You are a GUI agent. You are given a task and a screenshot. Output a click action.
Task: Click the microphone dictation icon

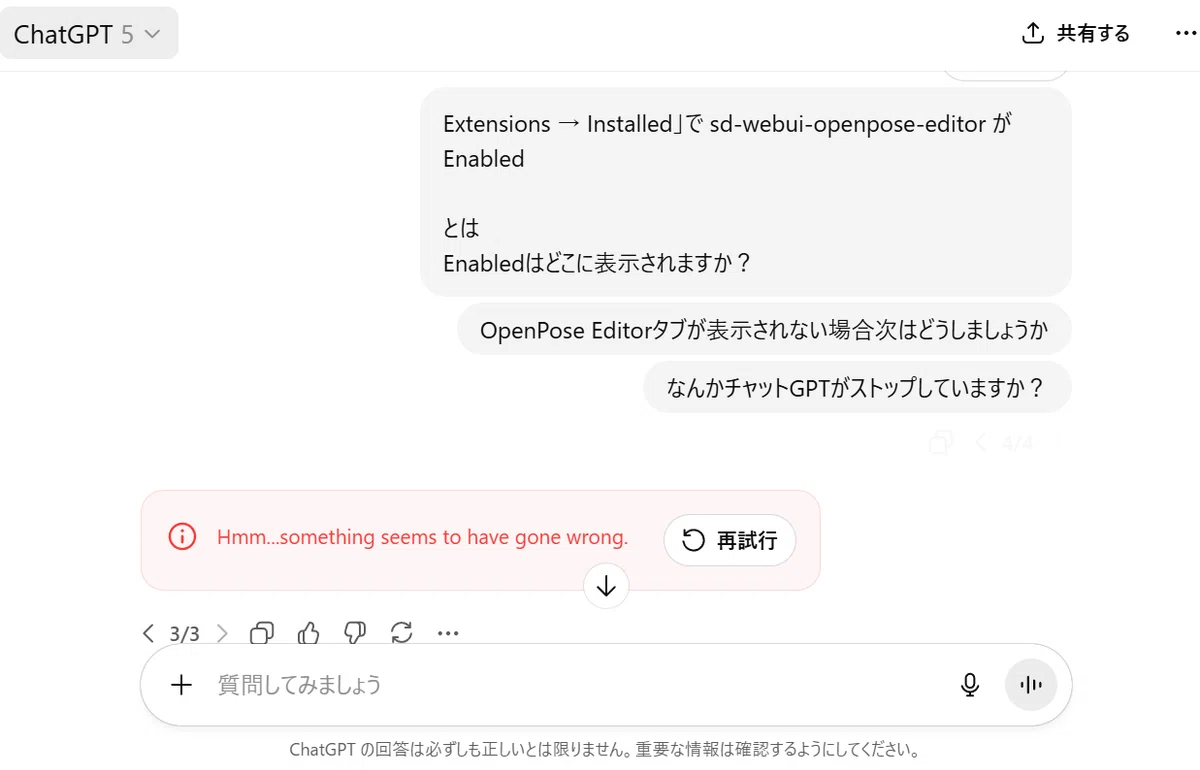tap(969, 685)
